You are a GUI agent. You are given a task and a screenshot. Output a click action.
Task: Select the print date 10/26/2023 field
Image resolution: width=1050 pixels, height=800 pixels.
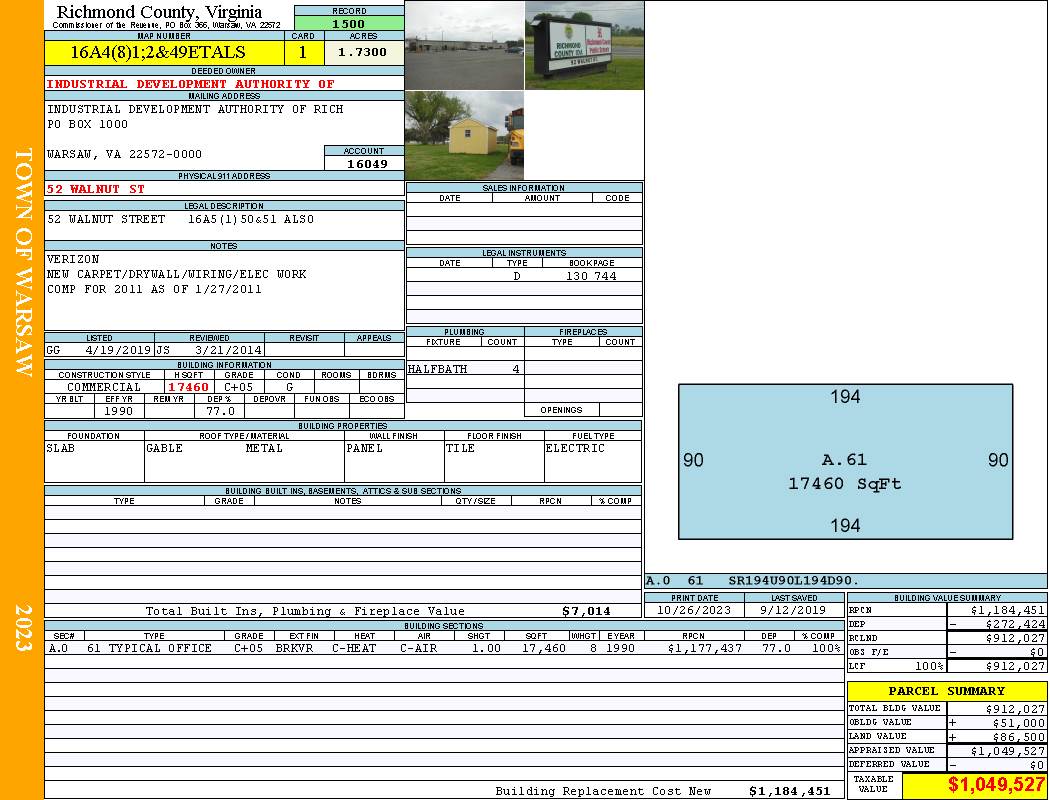694,610
